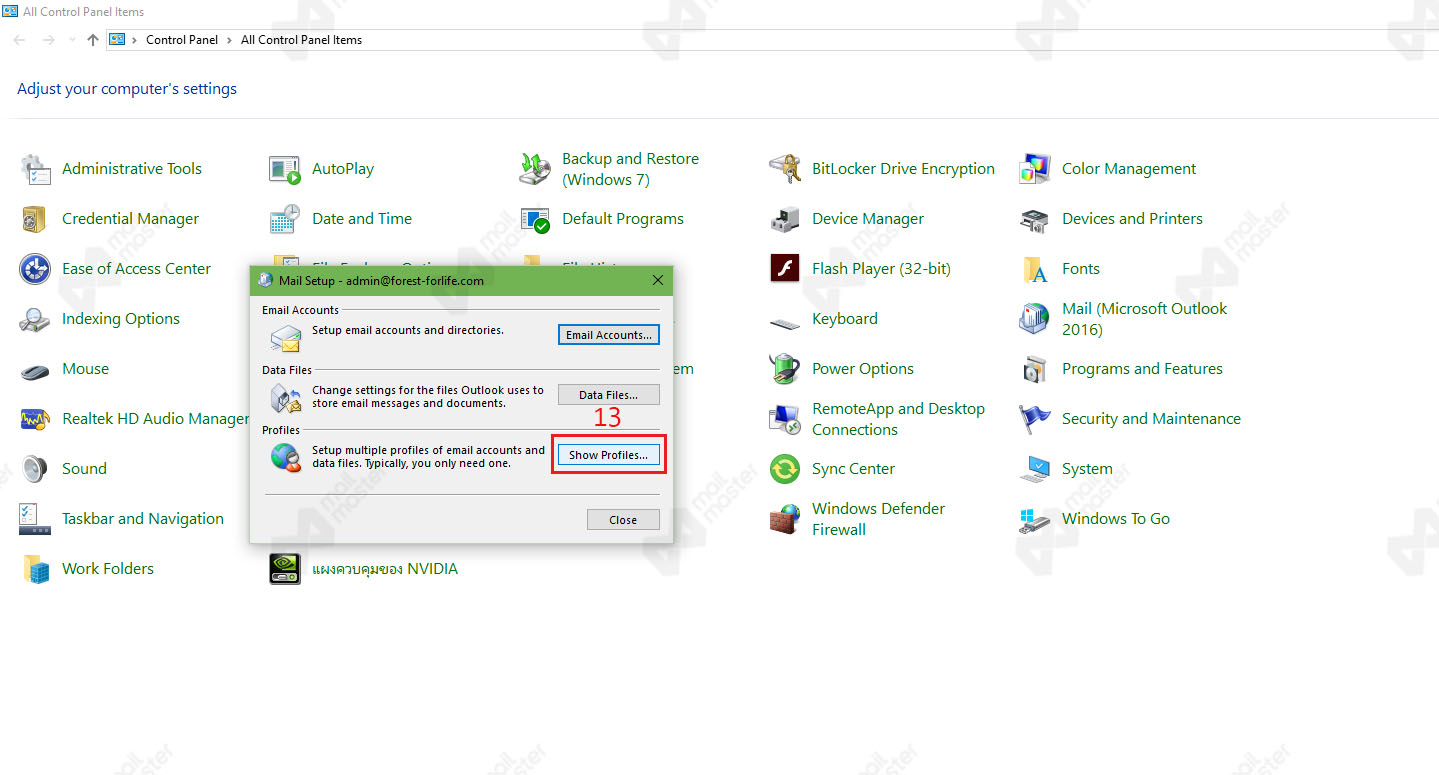Screen dimensions: 1439x775
Task: Open Power Options battery icon
Action: click(785, 369)
